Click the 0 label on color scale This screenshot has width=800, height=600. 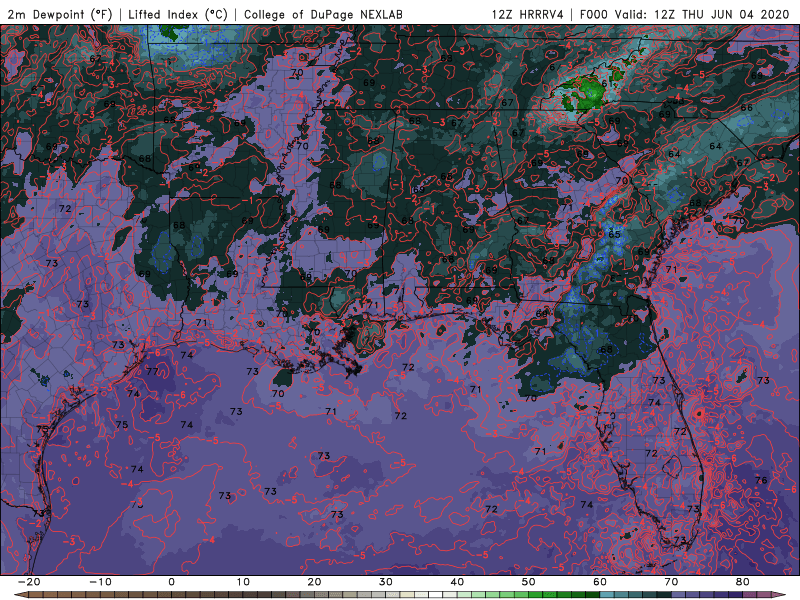coord(171,582)
